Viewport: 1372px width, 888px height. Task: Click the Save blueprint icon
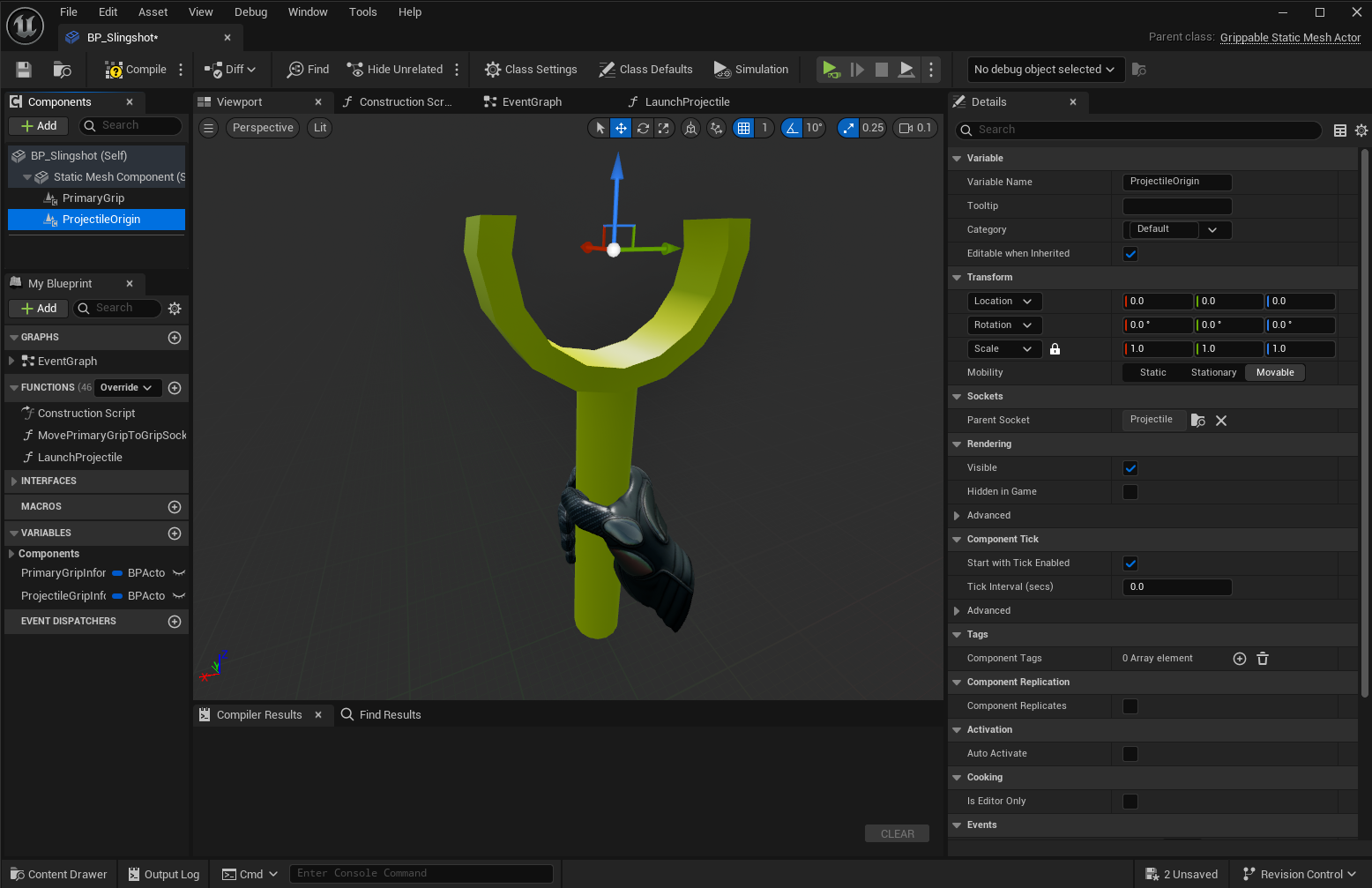pos(24,70)
